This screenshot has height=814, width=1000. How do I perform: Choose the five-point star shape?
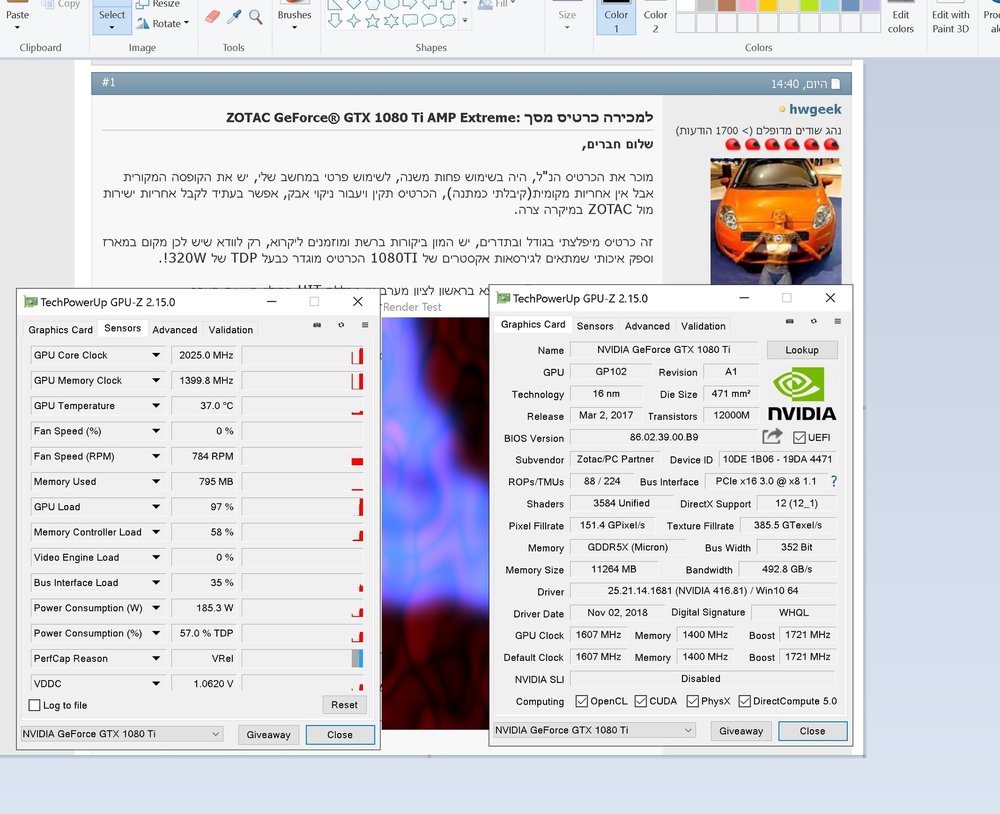(372, 21)
